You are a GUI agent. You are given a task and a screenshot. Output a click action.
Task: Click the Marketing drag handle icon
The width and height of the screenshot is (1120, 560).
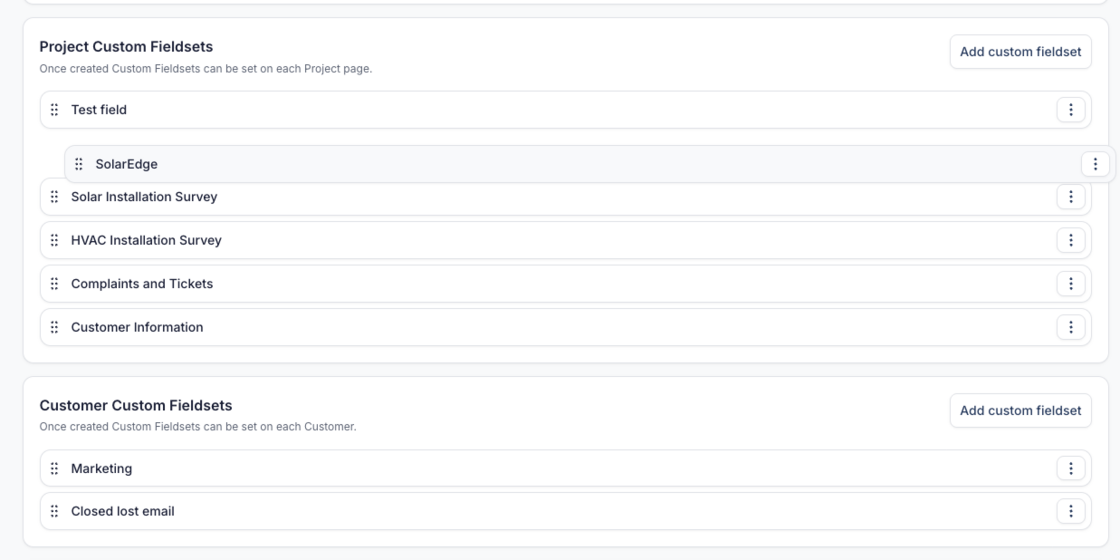54,468
